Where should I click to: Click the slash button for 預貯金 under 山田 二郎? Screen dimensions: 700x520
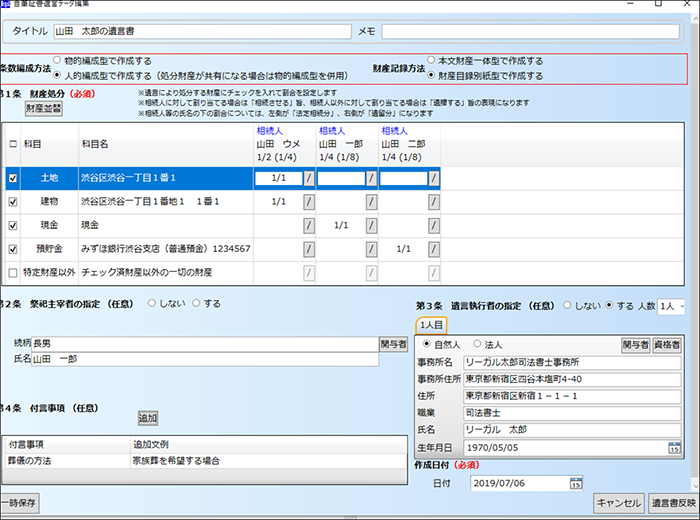(x=434, y=248)
